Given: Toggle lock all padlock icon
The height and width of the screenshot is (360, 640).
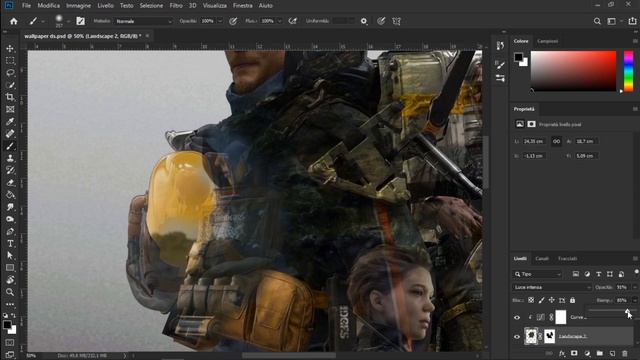Looking at the screenshot, I should click(x=573, y=300).
